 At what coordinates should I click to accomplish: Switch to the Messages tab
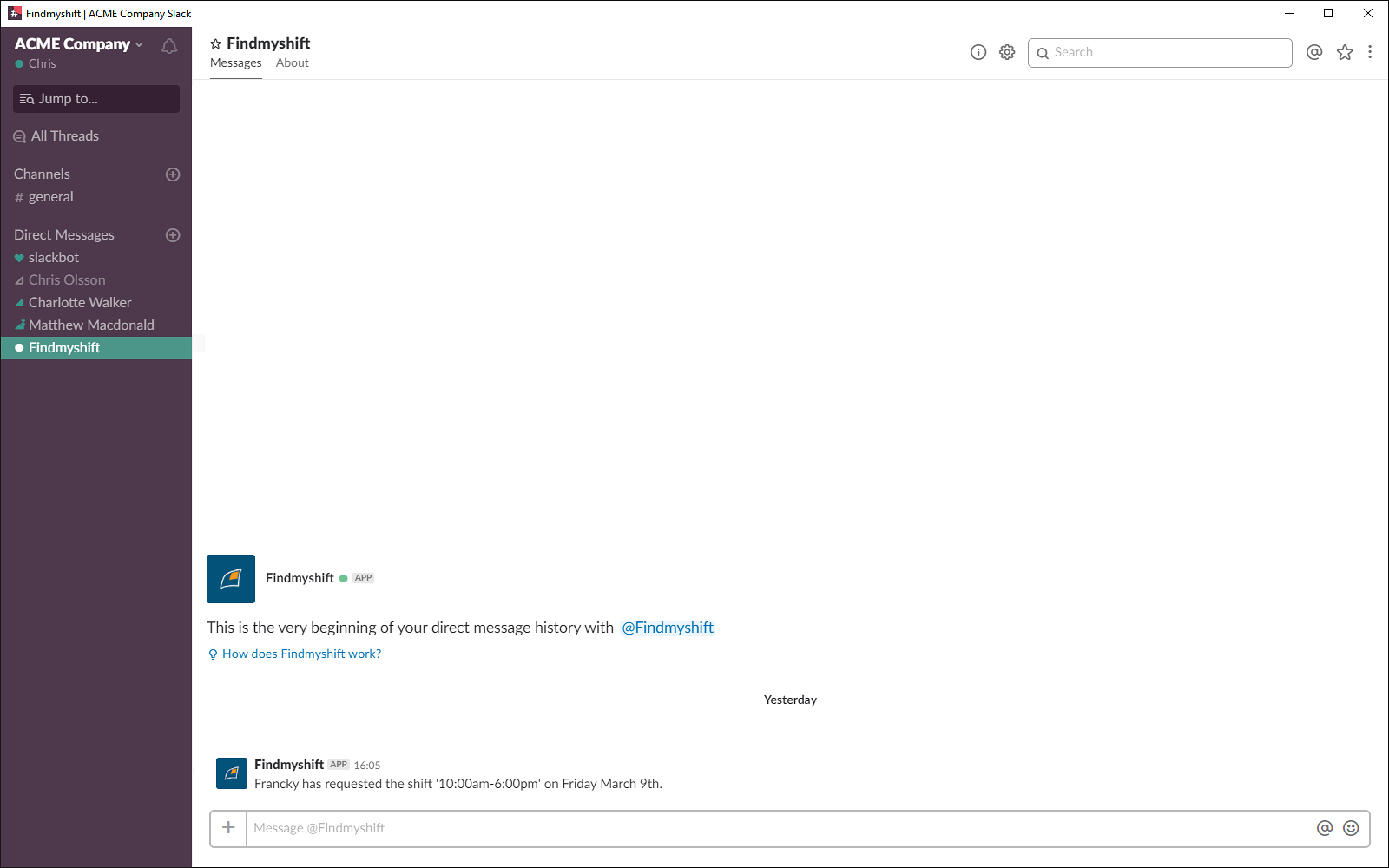[235, 63]
